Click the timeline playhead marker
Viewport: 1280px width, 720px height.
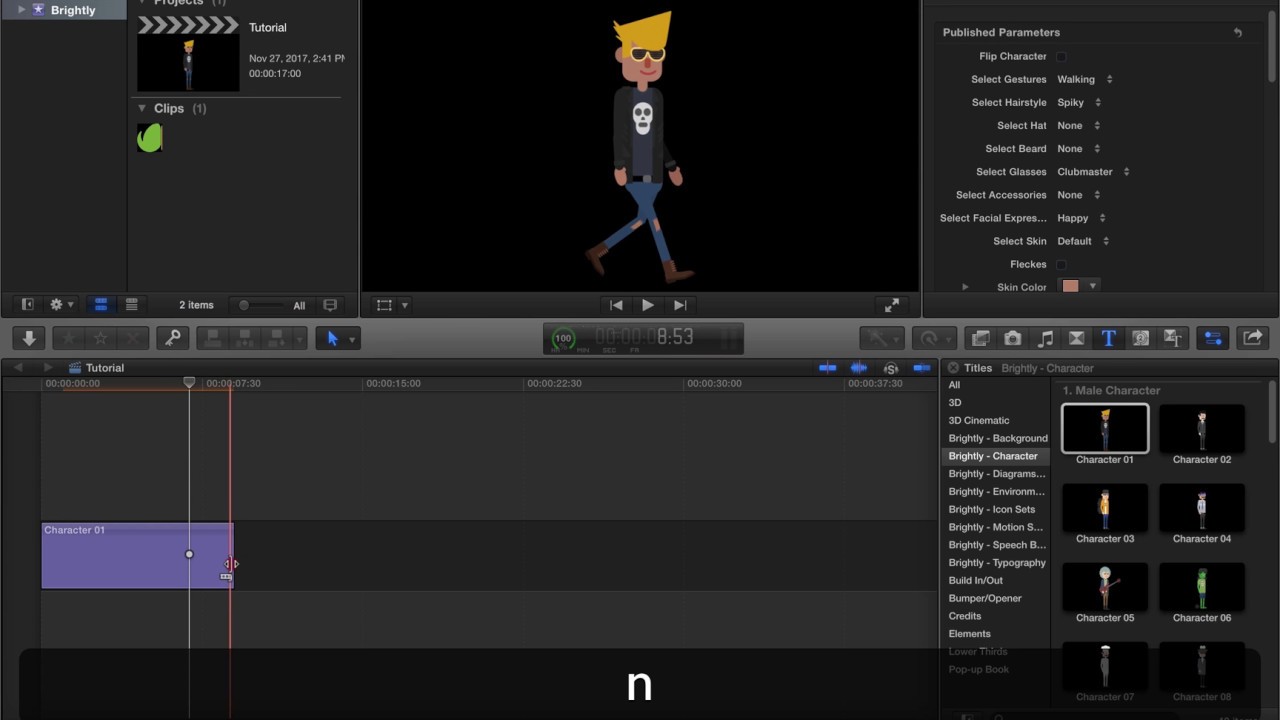(x=189, y=383)
